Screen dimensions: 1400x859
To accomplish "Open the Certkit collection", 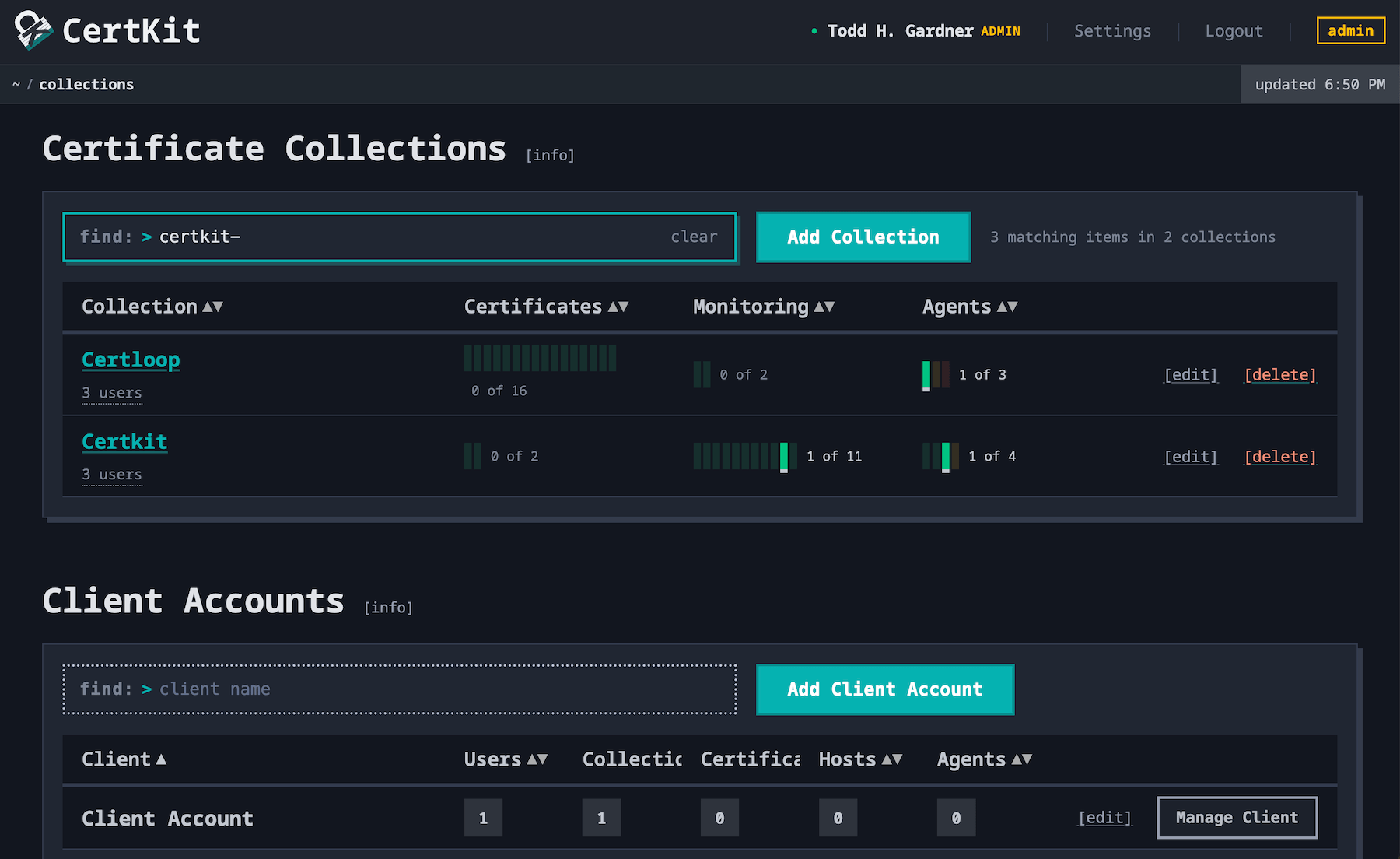I will click(x=124, y=441).
